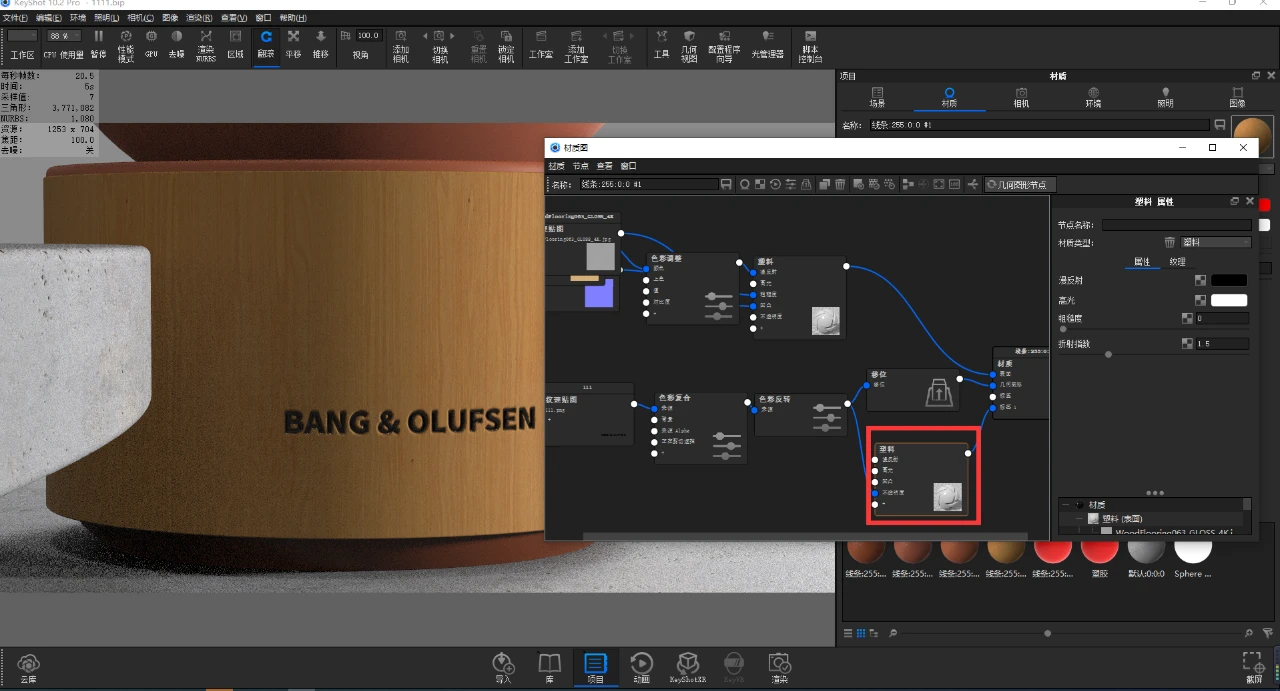Click the 几何图形节点 geometry nodes button
This screenshot has height=691, width=1280.
pyautogui.click(x=1020, y=184)
